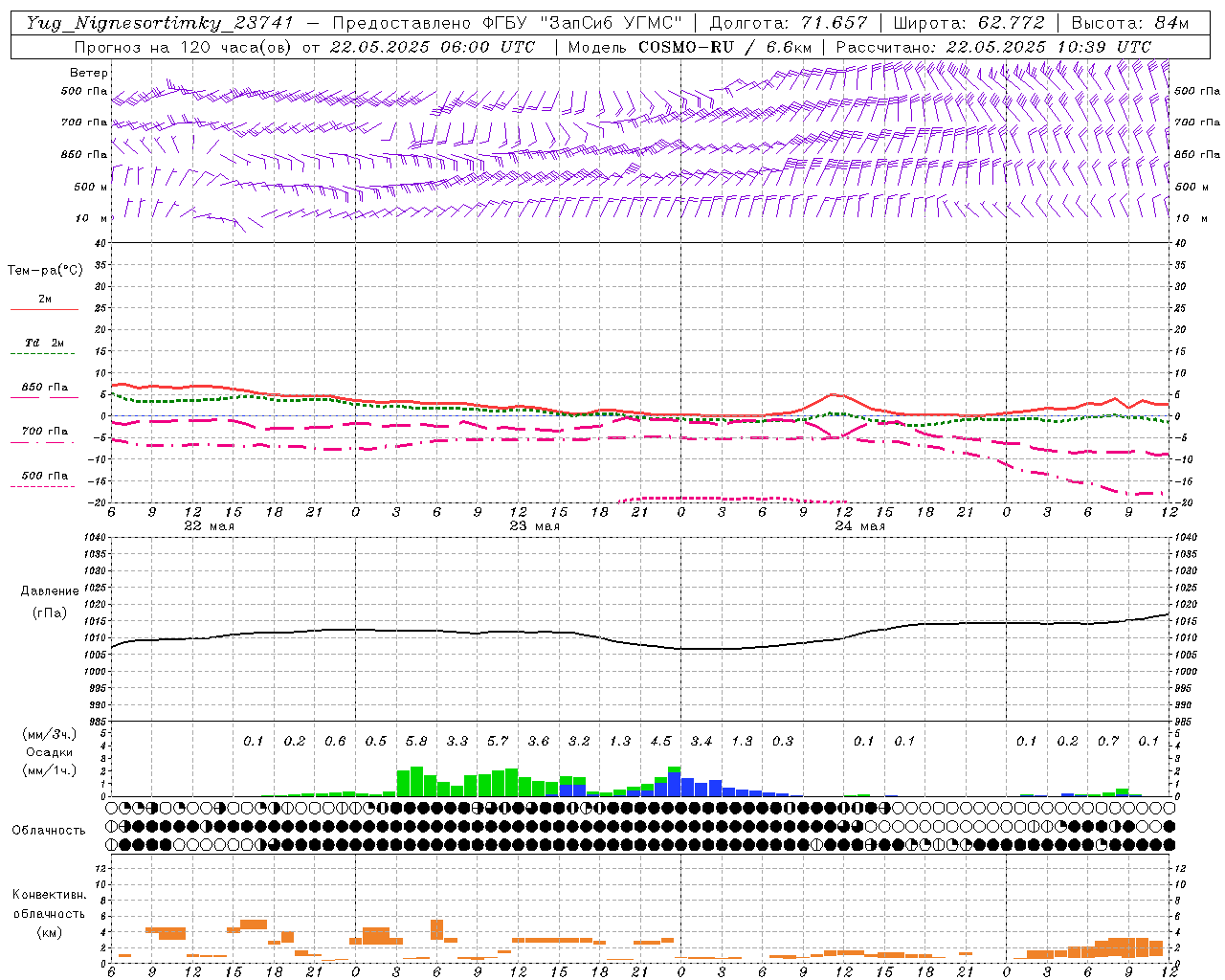
Task: Click the (мм/3ч.) precipitation unit label
Action: tap(48, 734)
